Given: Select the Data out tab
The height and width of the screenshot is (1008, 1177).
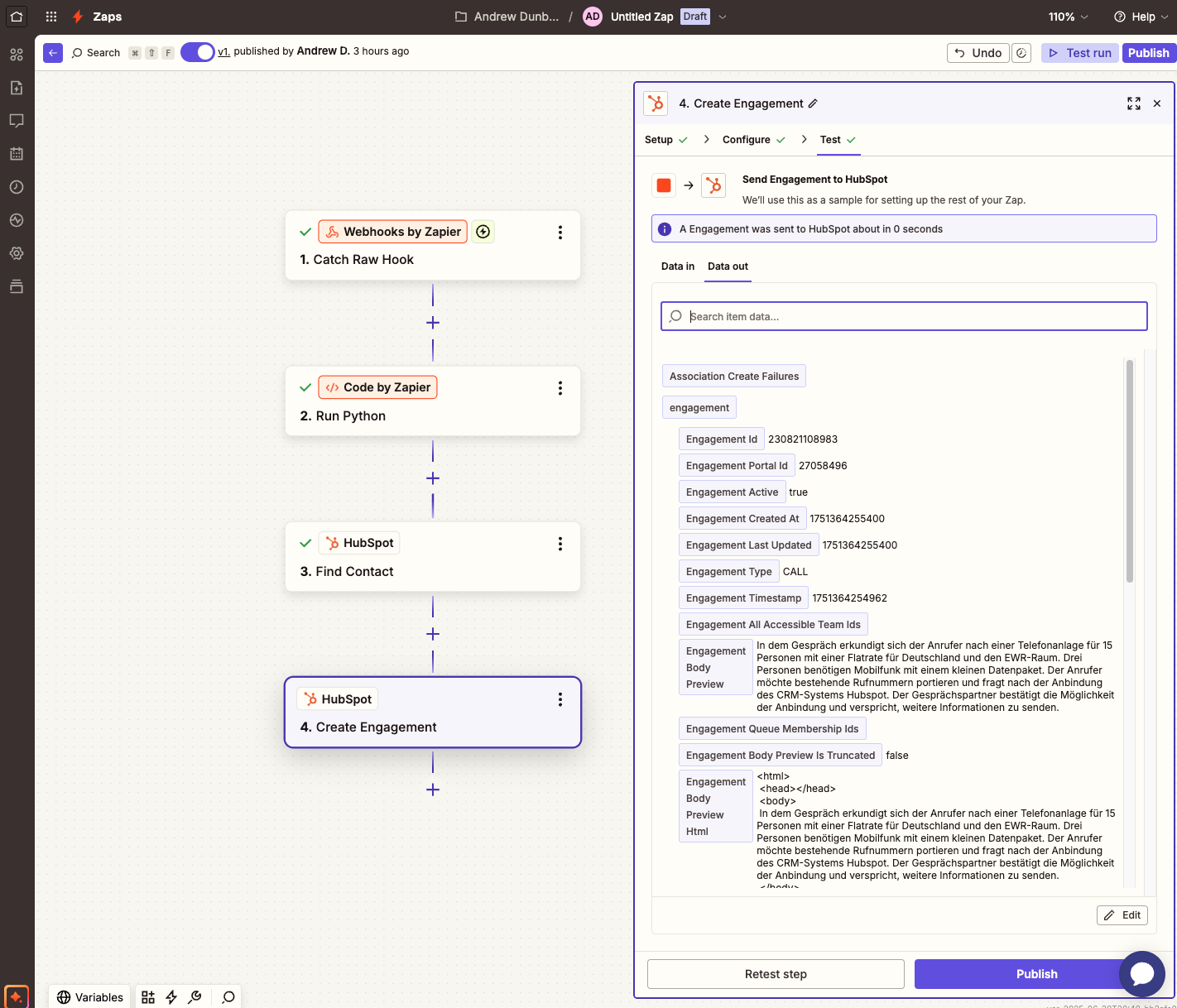Looking at the screenshot, I should [728, 266].
